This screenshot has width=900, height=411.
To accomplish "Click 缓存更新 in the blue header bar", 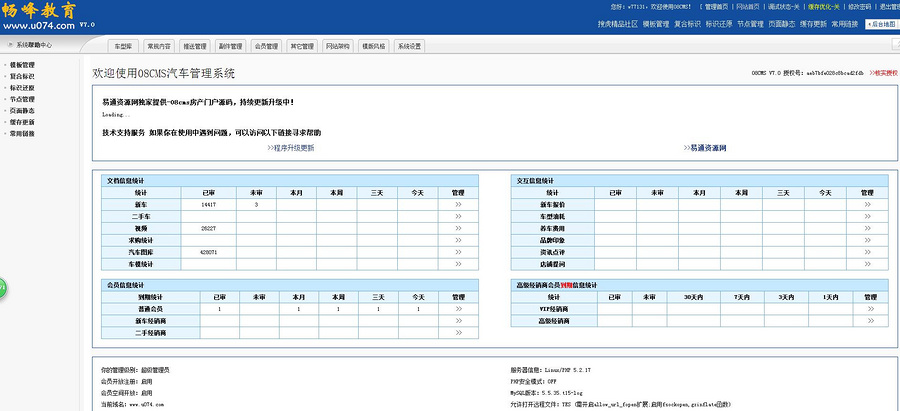I will tap(813, 24).
